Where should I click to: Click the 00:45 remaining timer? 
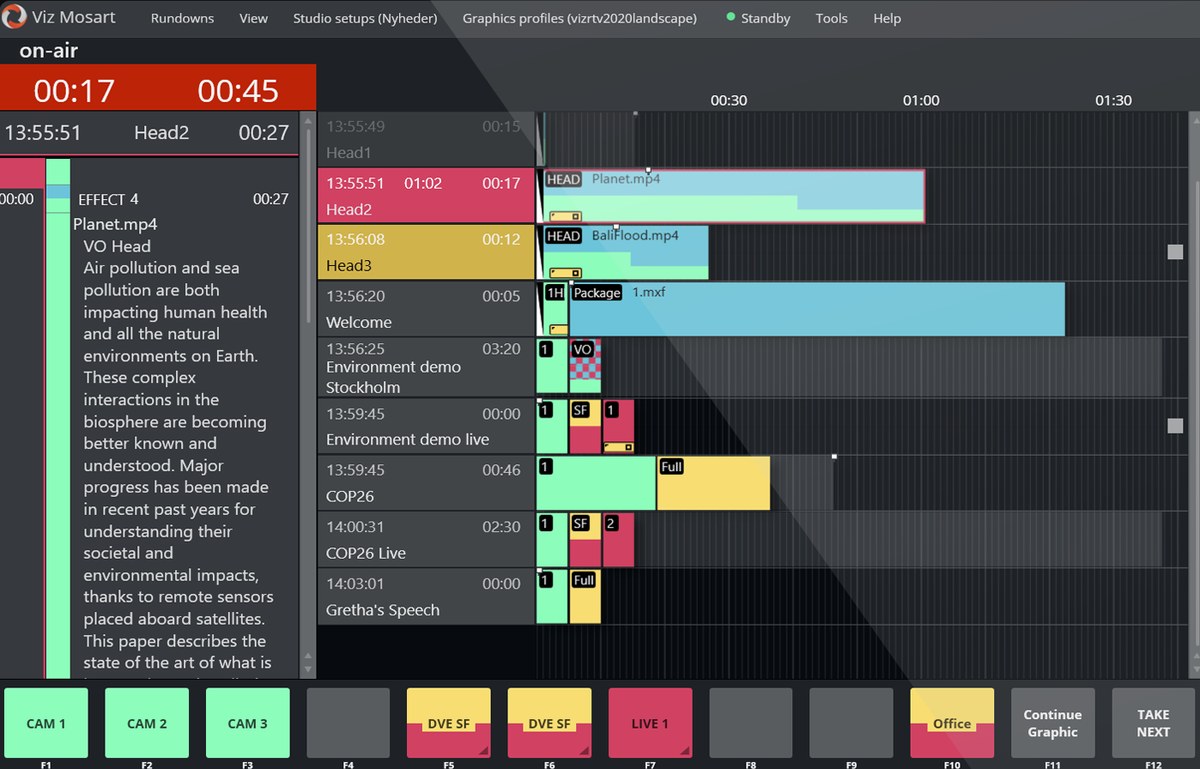(x=238, y=91)
